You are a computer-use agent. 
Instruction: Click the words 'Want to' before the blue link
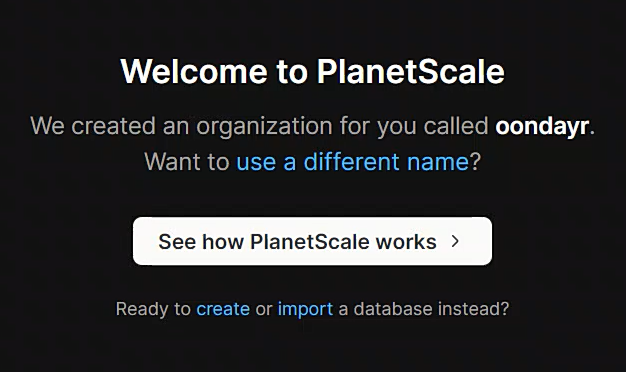[x=187, y=162]
